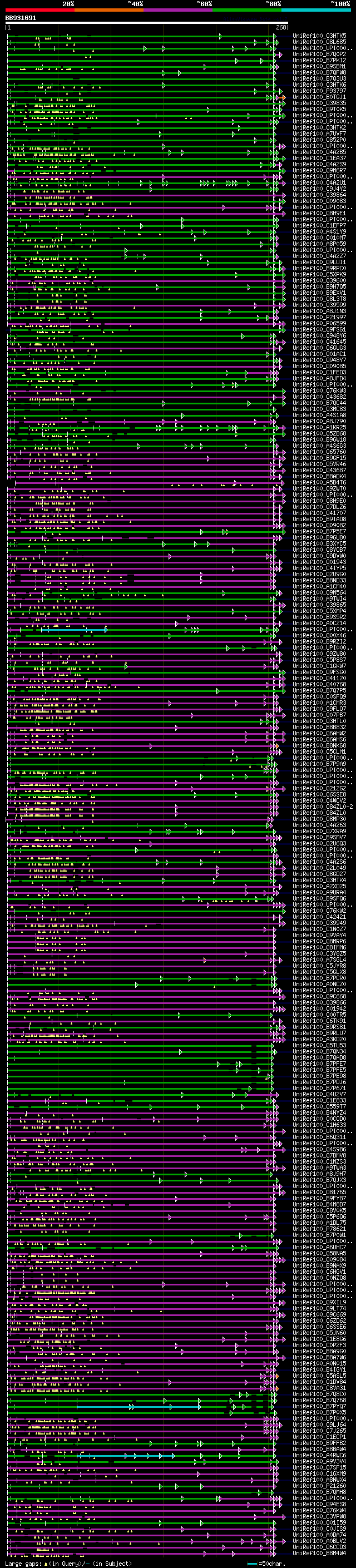Select hit label UniRef100_Q76KW3
The width and height of the screenshot is (356, 1568).
319,391
